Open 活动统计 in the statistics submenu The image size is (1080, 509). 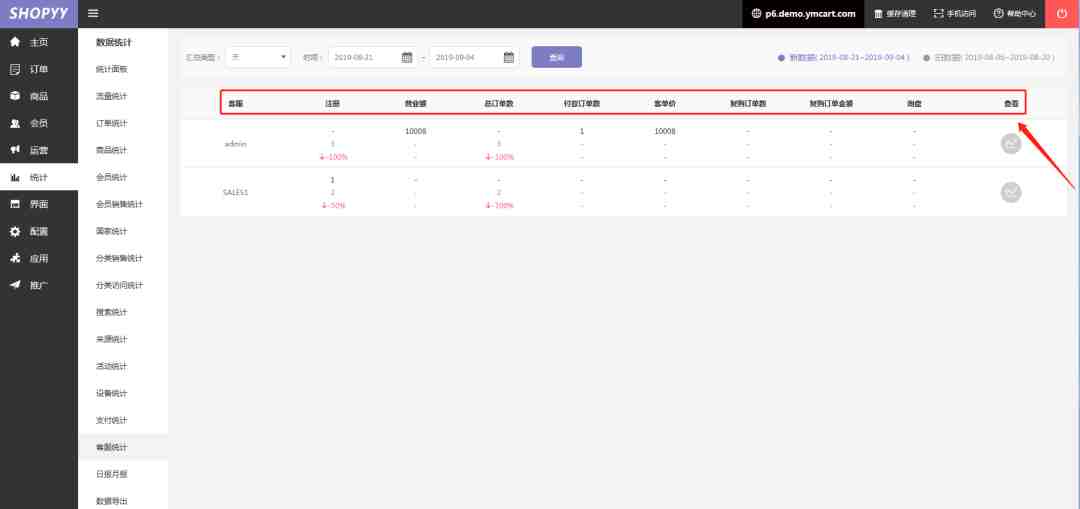coord(112,366)
